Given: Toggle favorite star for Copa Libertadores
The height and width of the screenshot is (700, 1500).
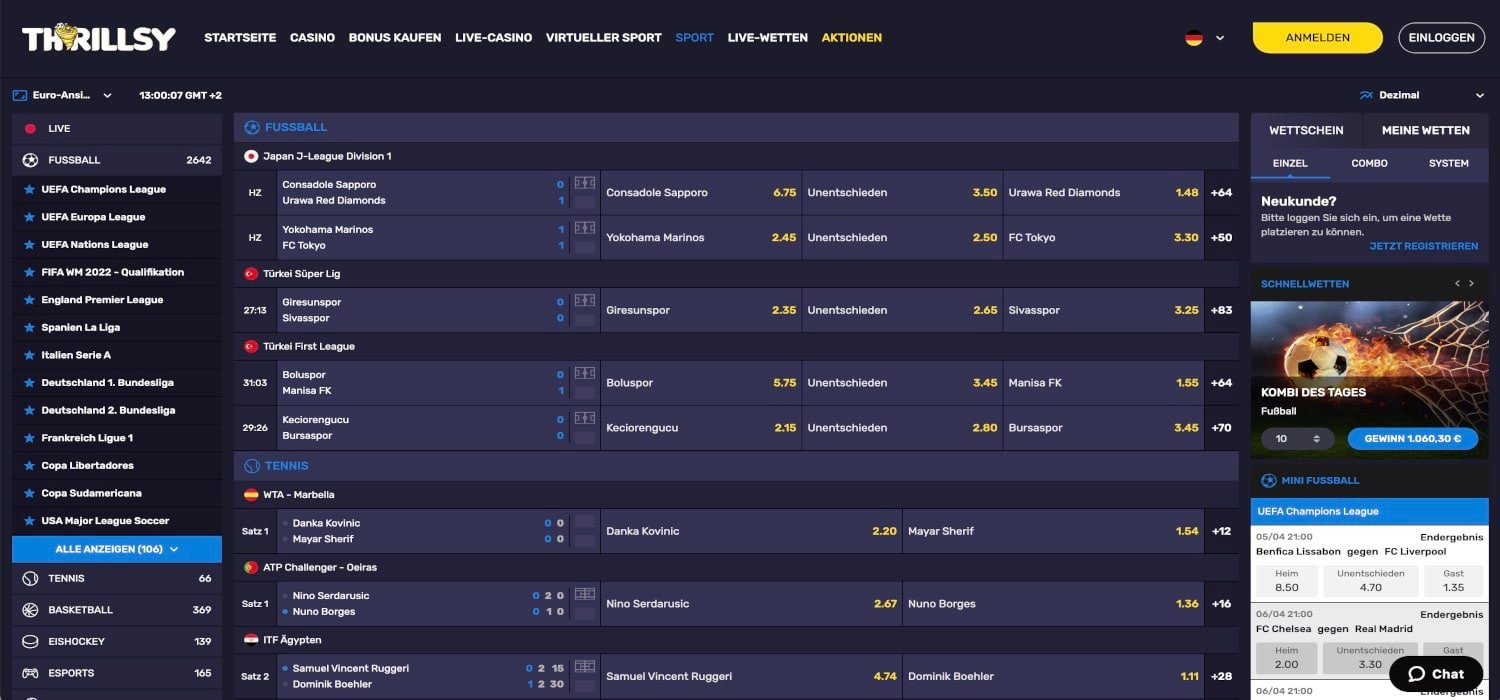Looking at the screenshot, I should [29, 466].
